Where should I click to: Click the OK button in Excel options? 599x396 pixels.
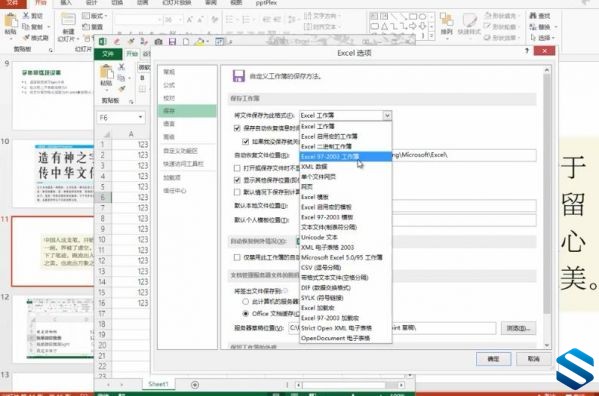(493, 359)
